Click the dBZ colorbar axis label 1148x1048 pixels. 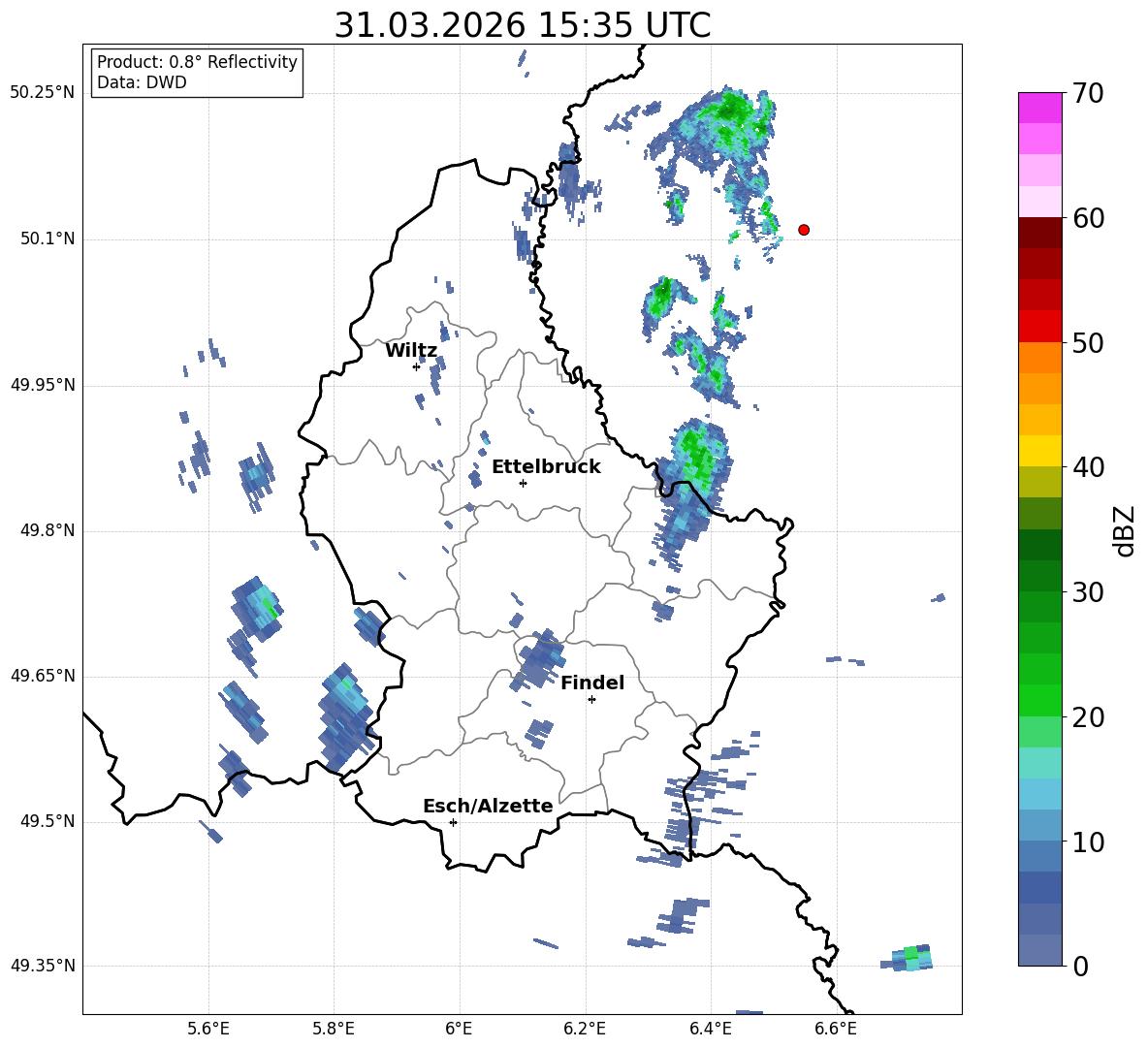click(1124, 531)
